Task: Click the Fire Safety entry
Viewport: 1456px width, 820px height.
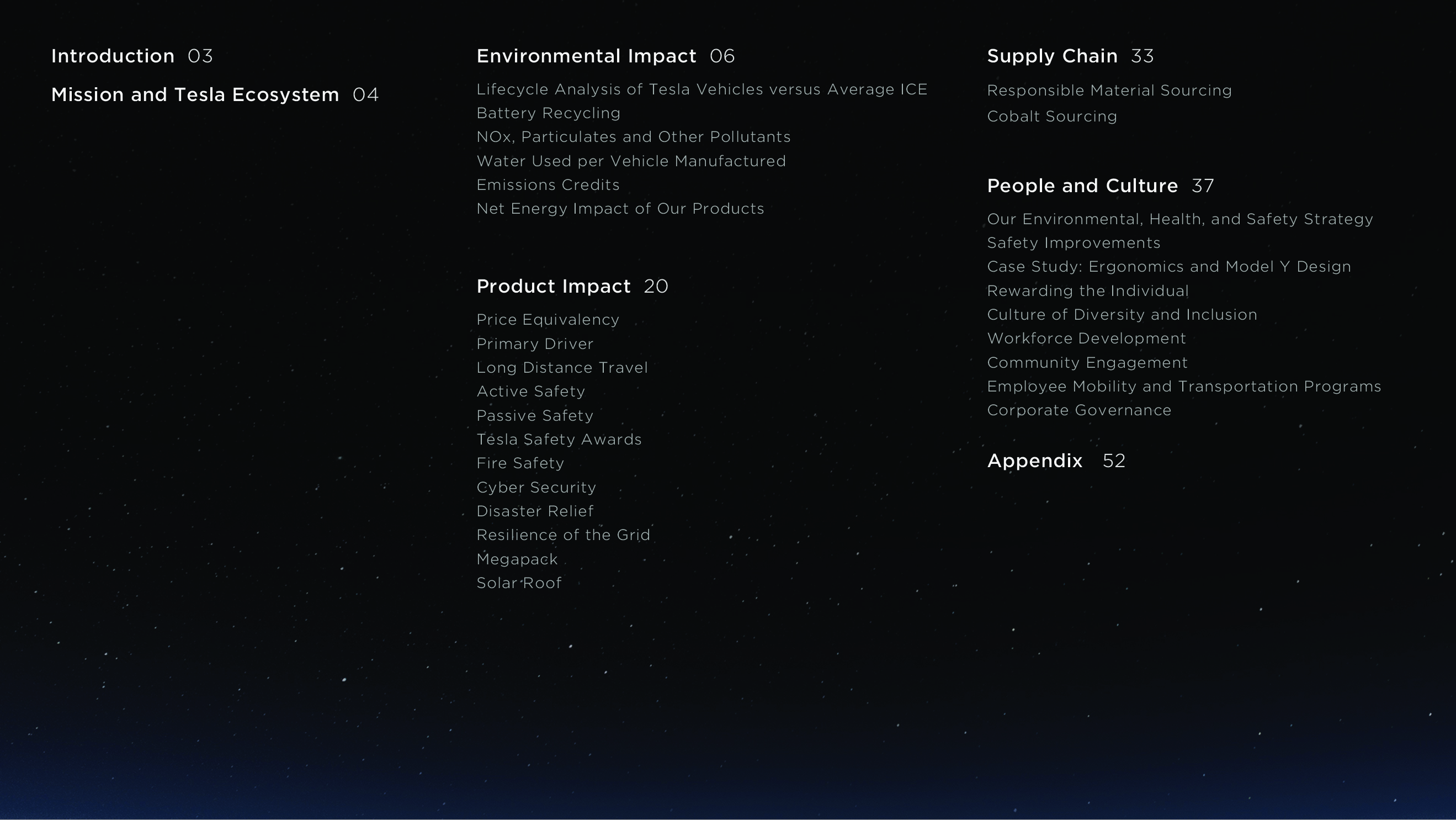Action: pos(520,463)
